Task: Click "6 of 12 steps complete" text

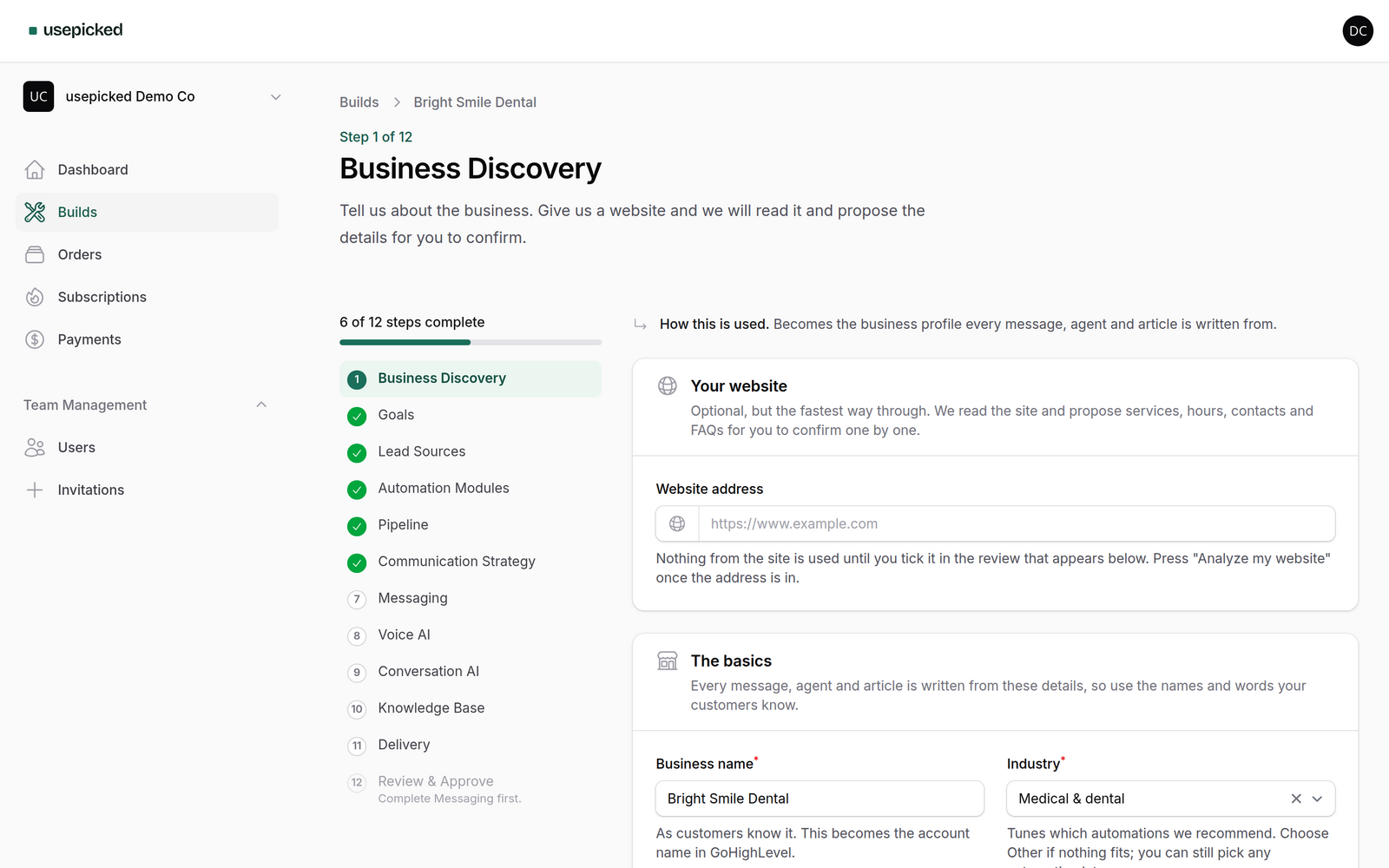Action: click(412, 322)
